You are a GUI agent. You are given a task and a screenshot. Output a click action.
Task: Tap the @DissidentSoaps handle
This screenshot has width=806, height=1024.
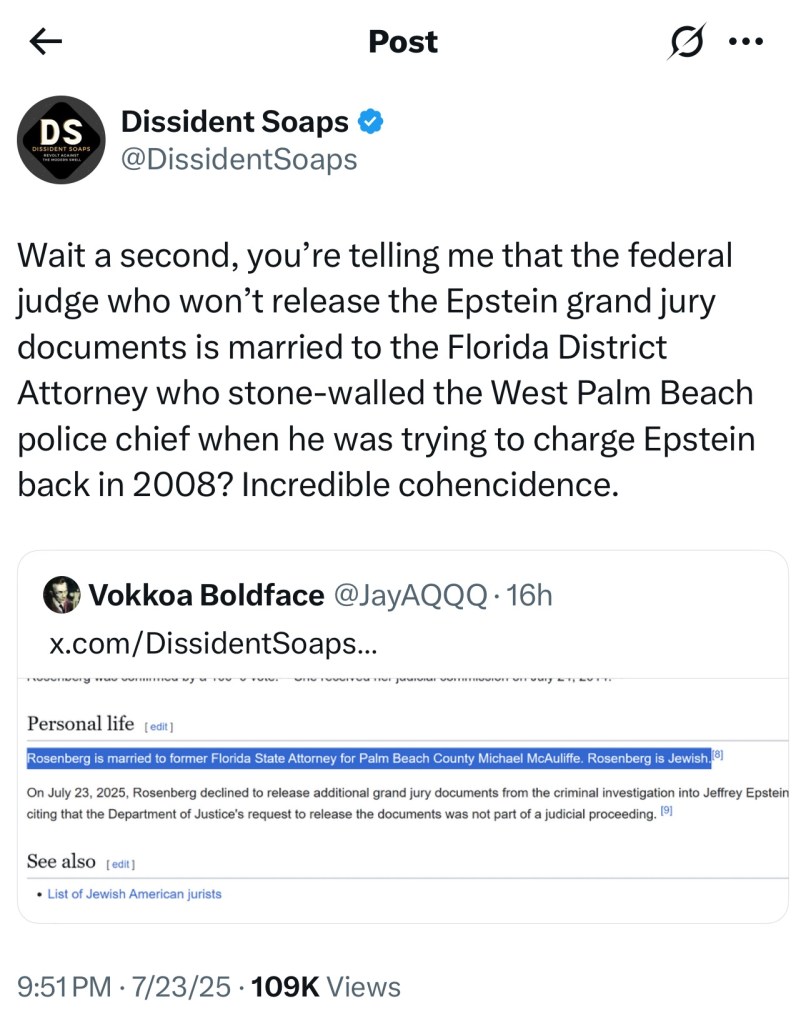(238, 159)
